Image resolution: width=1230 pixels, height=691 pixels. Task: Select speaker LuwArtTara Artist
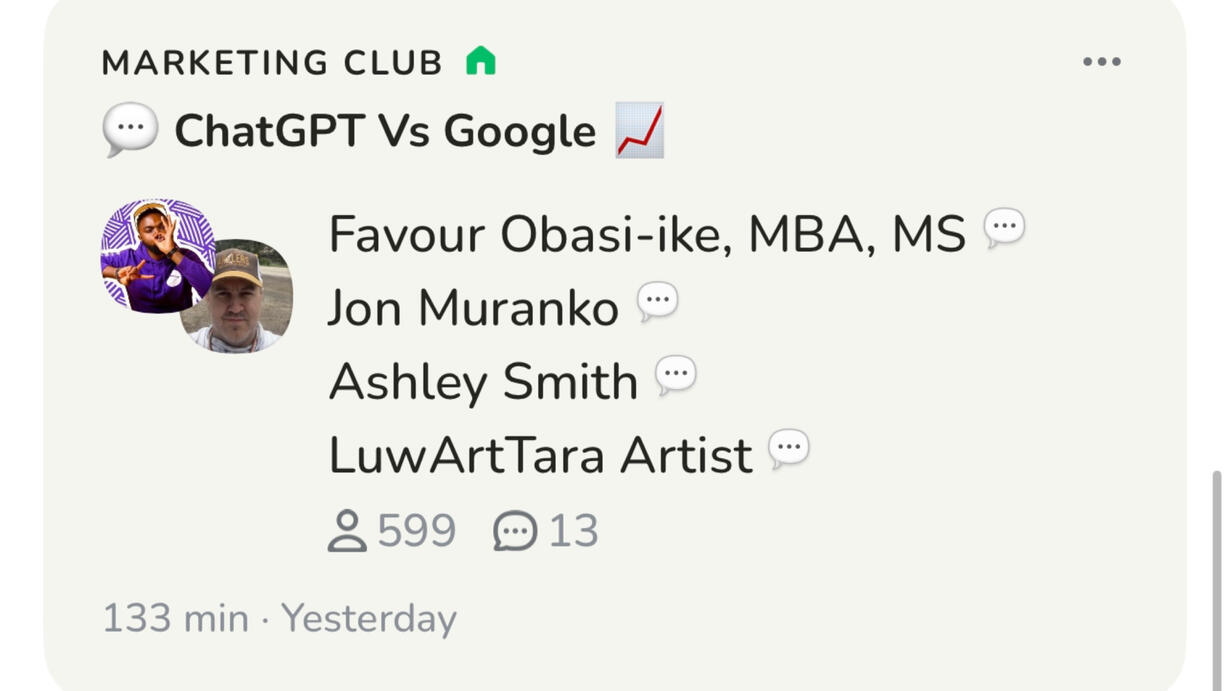(540, 456)
